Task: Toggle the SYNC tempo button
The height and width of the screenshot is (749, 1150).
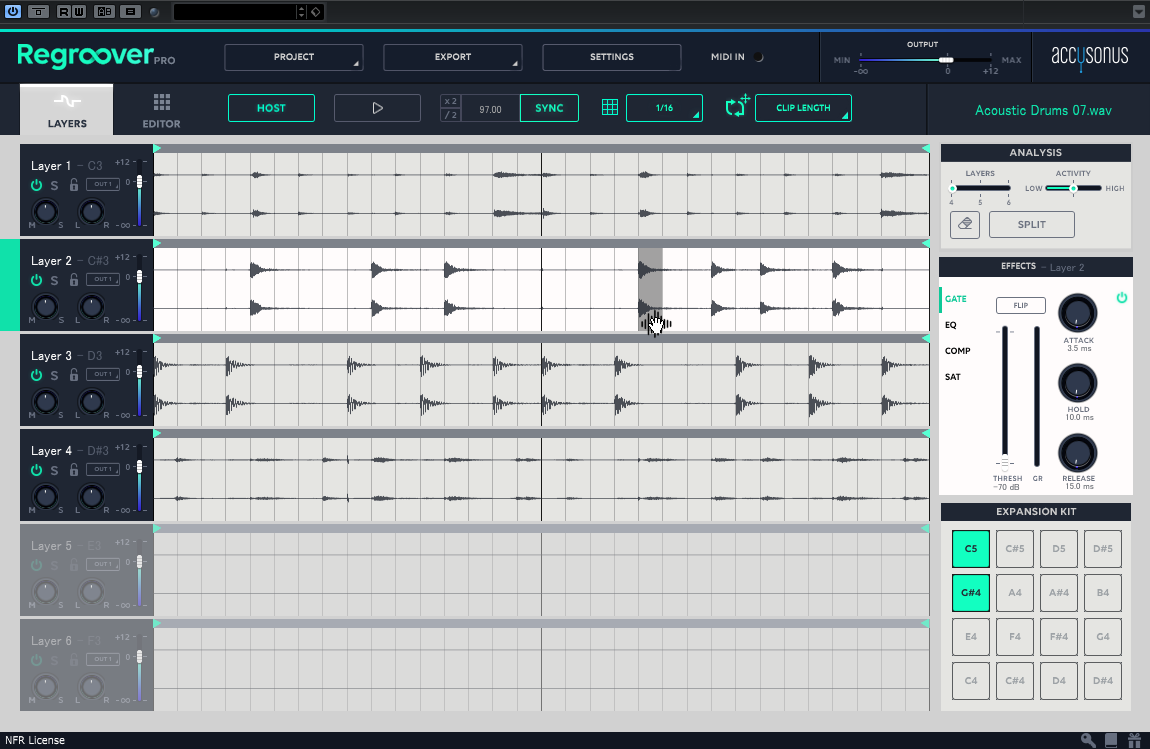Action: tap(549, 108)
